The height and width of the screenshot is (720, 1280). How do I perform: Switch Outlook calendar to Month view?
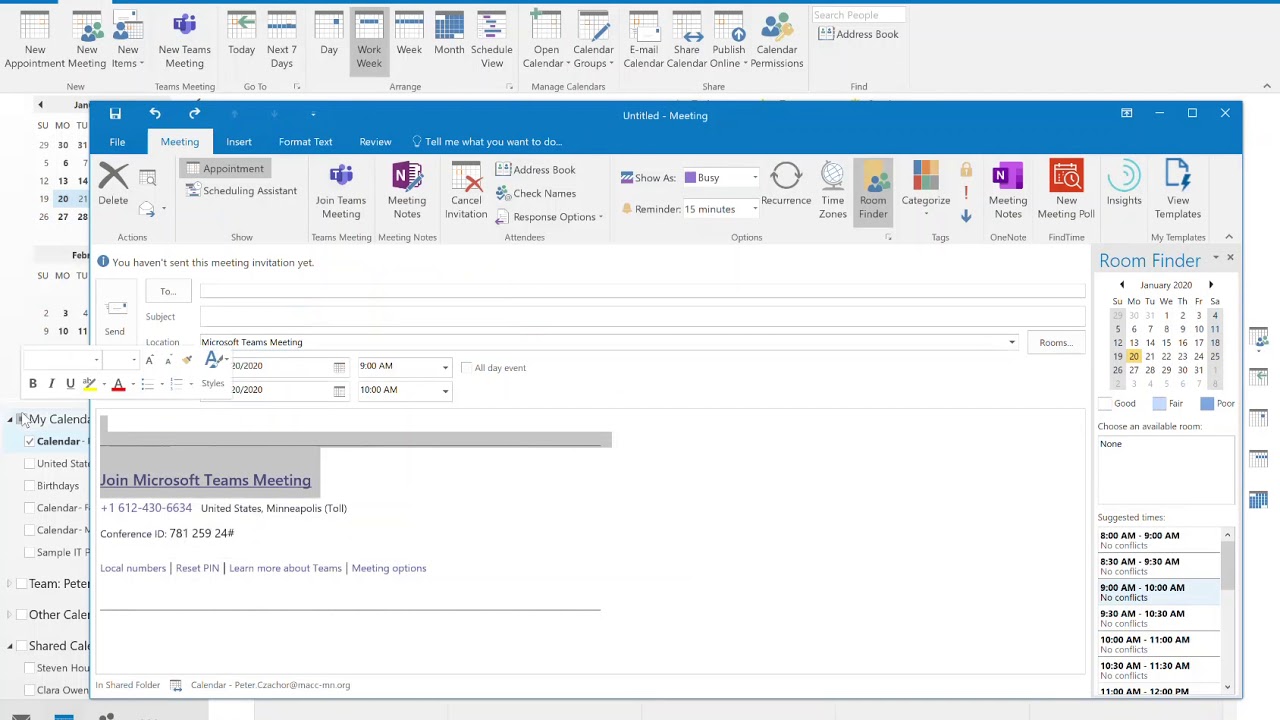pos(449,35)
